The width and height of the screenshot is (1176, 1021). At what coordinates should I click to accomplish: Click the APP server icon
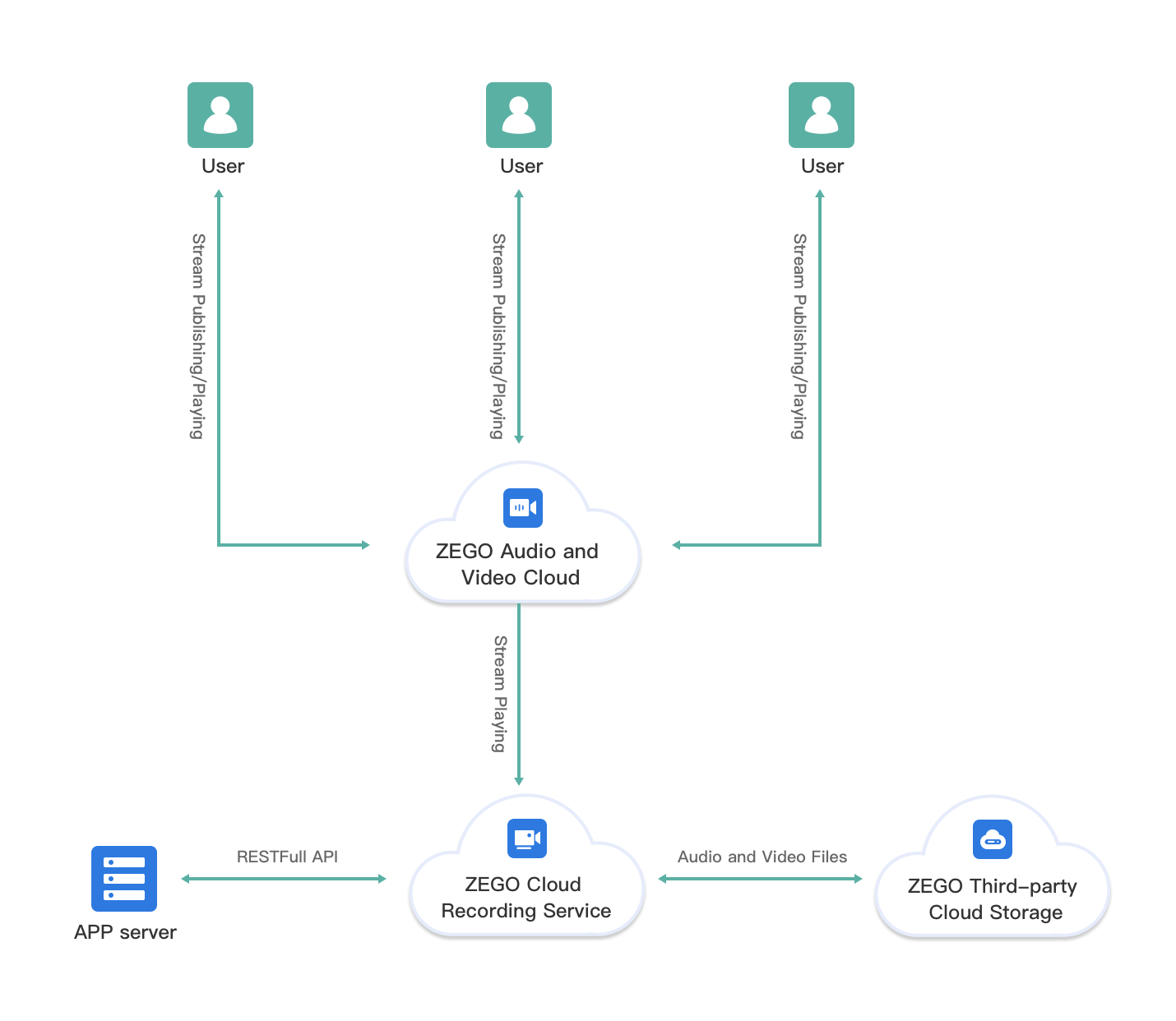point(124,879)
